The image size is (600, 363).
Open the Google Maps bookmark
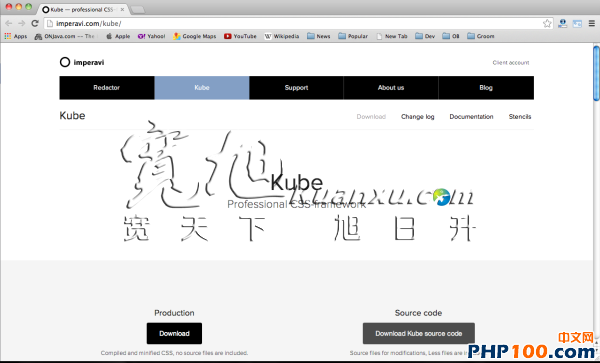[194, 36]
